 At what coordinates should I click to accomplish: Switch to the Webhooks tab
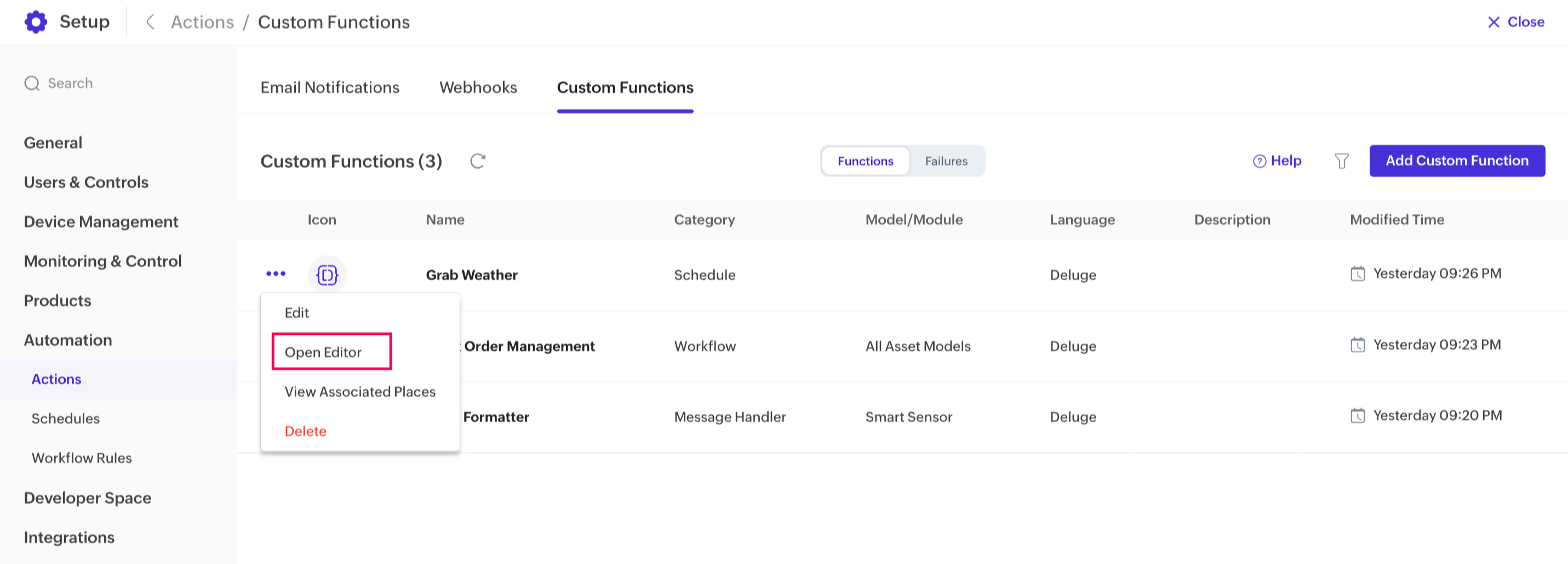(x=478, y=88)
